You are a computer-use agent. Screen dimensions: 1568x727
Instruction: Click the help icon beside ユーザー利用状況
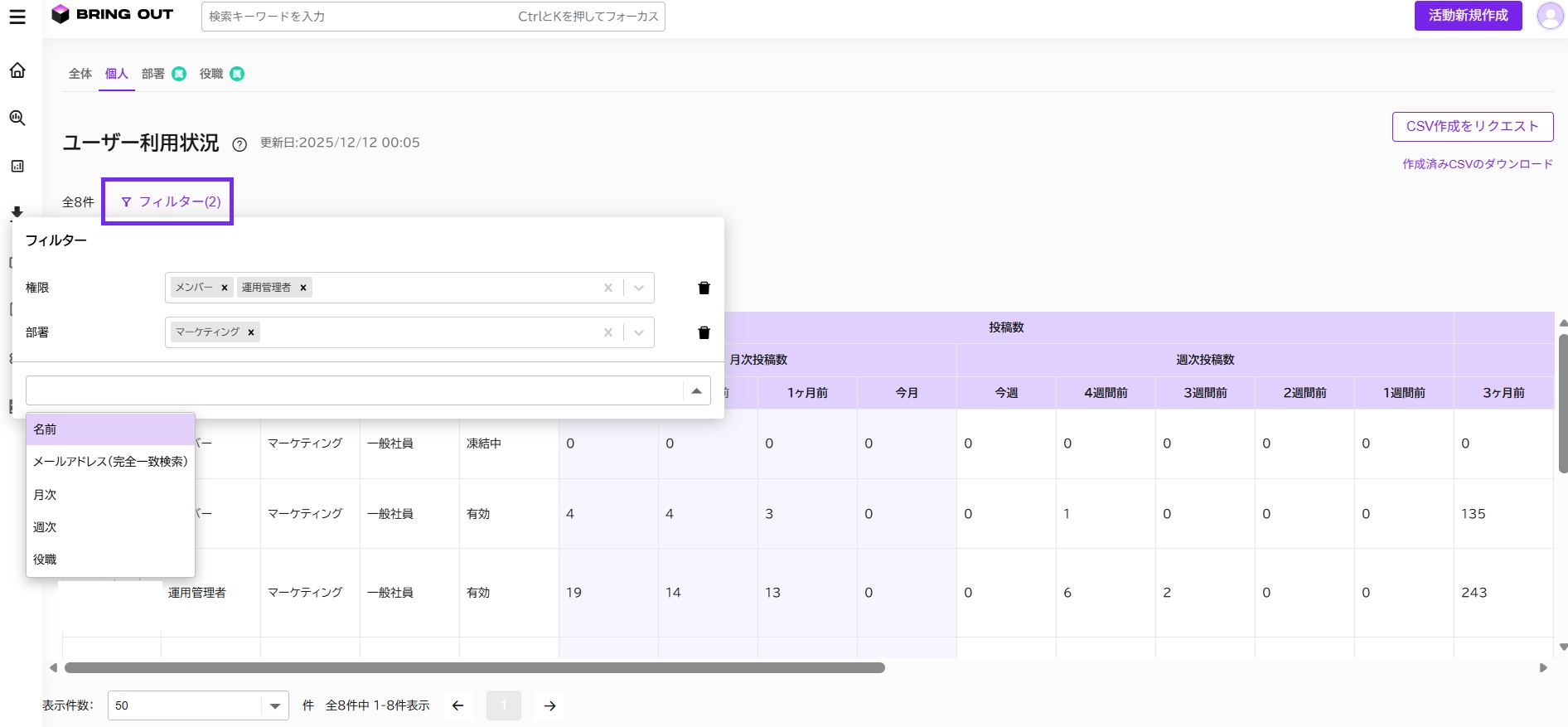point(240,144)
